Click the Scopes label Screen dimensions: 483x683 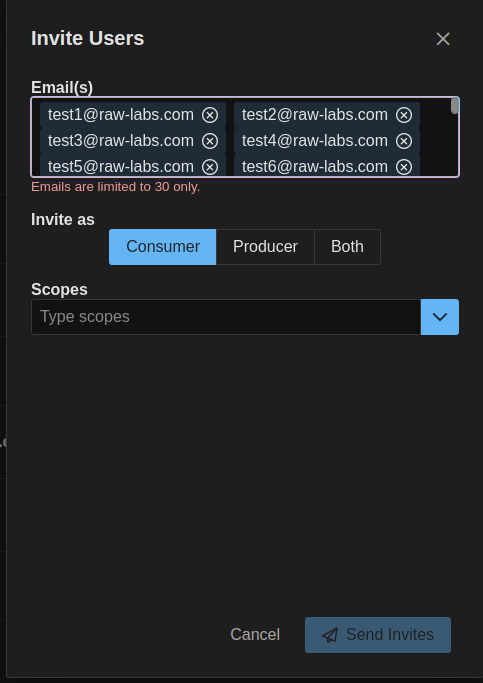(59, 290)
